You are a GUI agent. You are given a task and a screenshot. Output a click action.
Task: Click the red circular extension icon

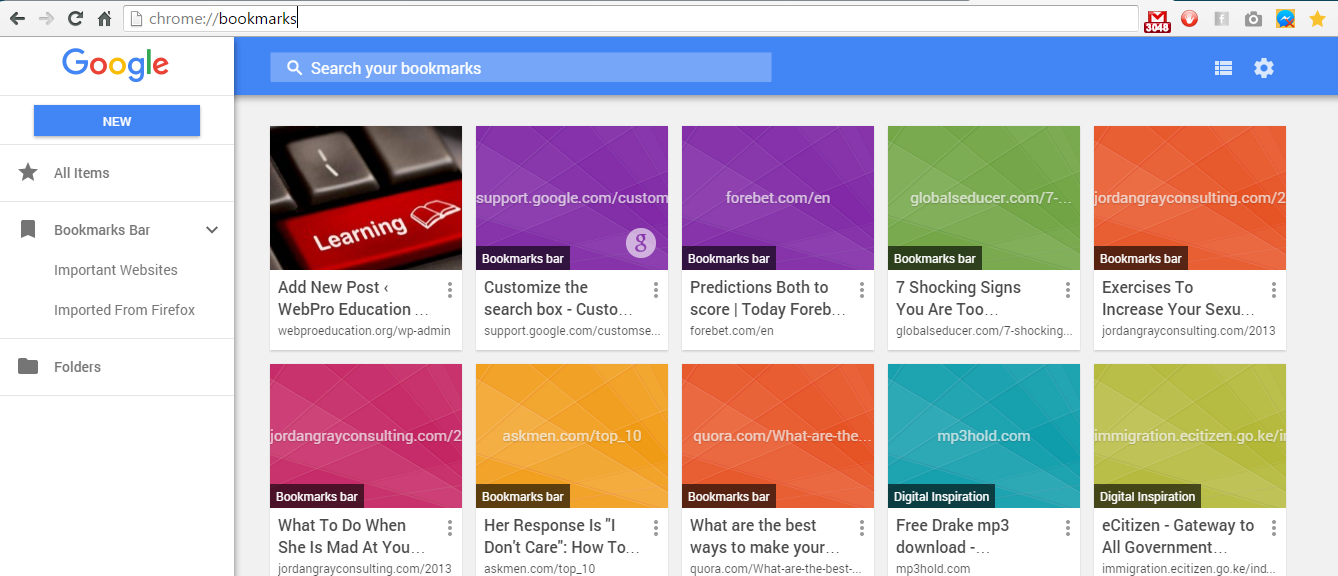[1189, 19]
